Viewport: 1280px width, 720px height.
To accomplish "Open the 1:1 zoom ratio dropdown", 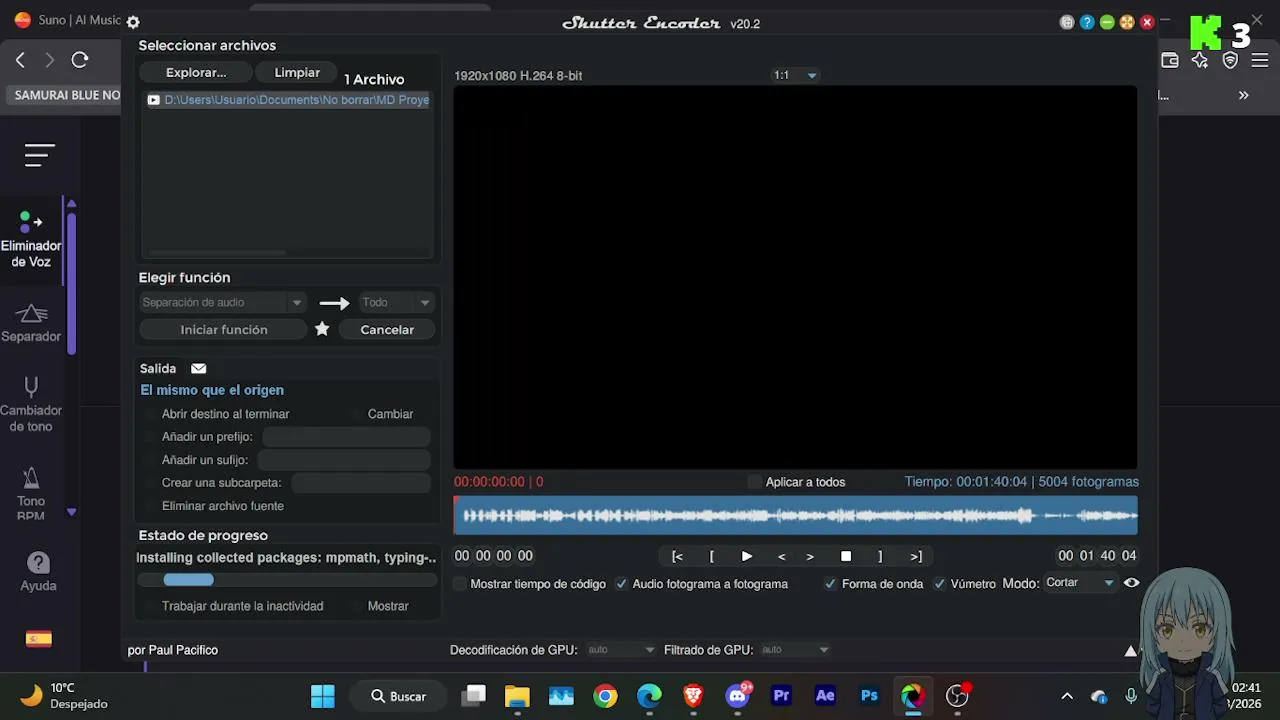I will 795,75.
